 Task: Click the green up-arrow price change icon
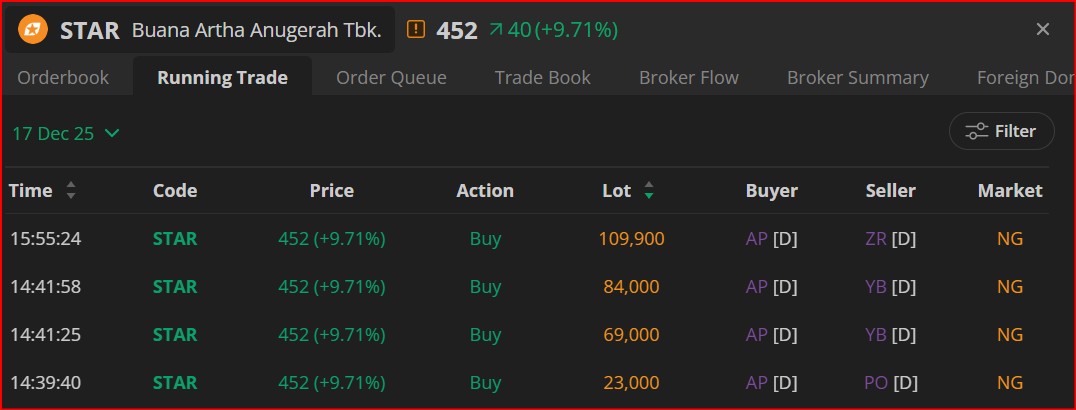(x=496, y=30)
